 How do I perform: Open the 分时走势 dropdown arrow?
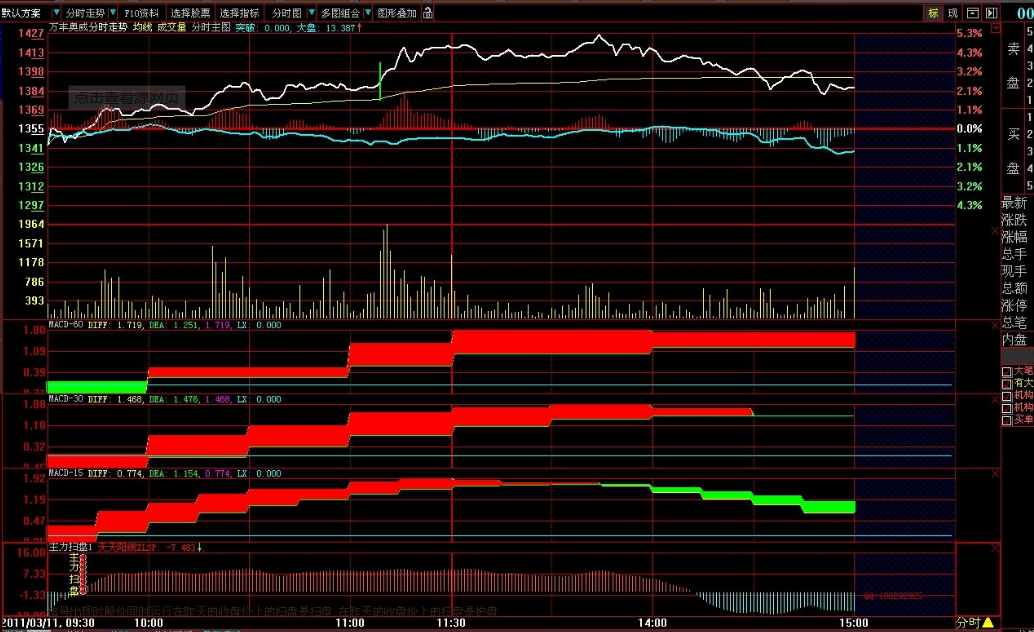pyautogui.click(x=111, y=13)
